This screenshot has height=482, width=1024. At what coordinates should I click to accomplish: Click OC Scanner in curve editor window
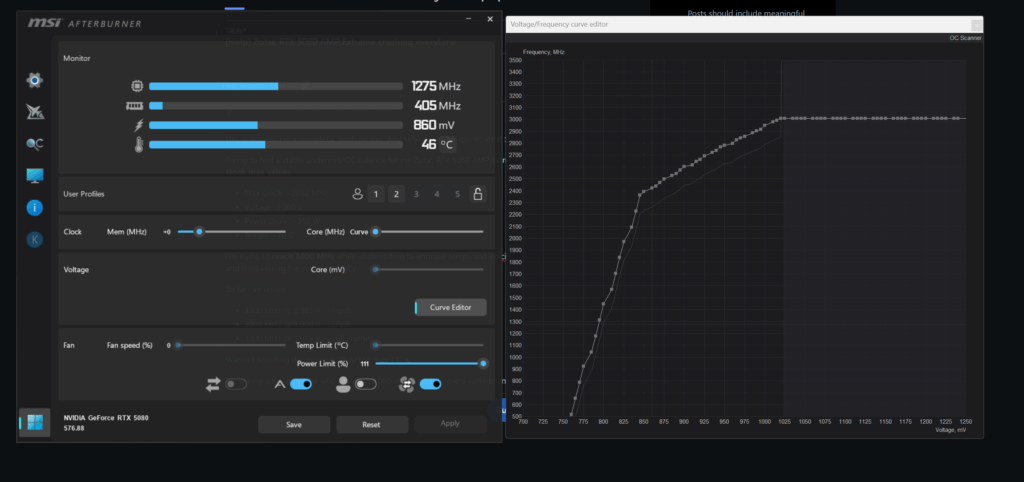coord(965,38)
